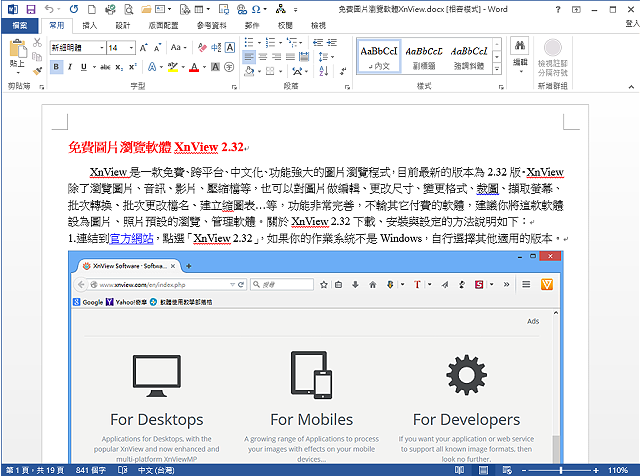Viewport: 640px width, 476px height.
Task: Toggle strikethrough formatting
Action: point(105,67)
